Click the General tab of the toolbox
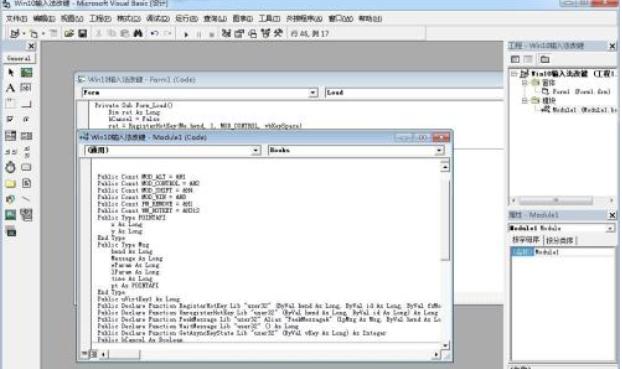 click(19, 58)
